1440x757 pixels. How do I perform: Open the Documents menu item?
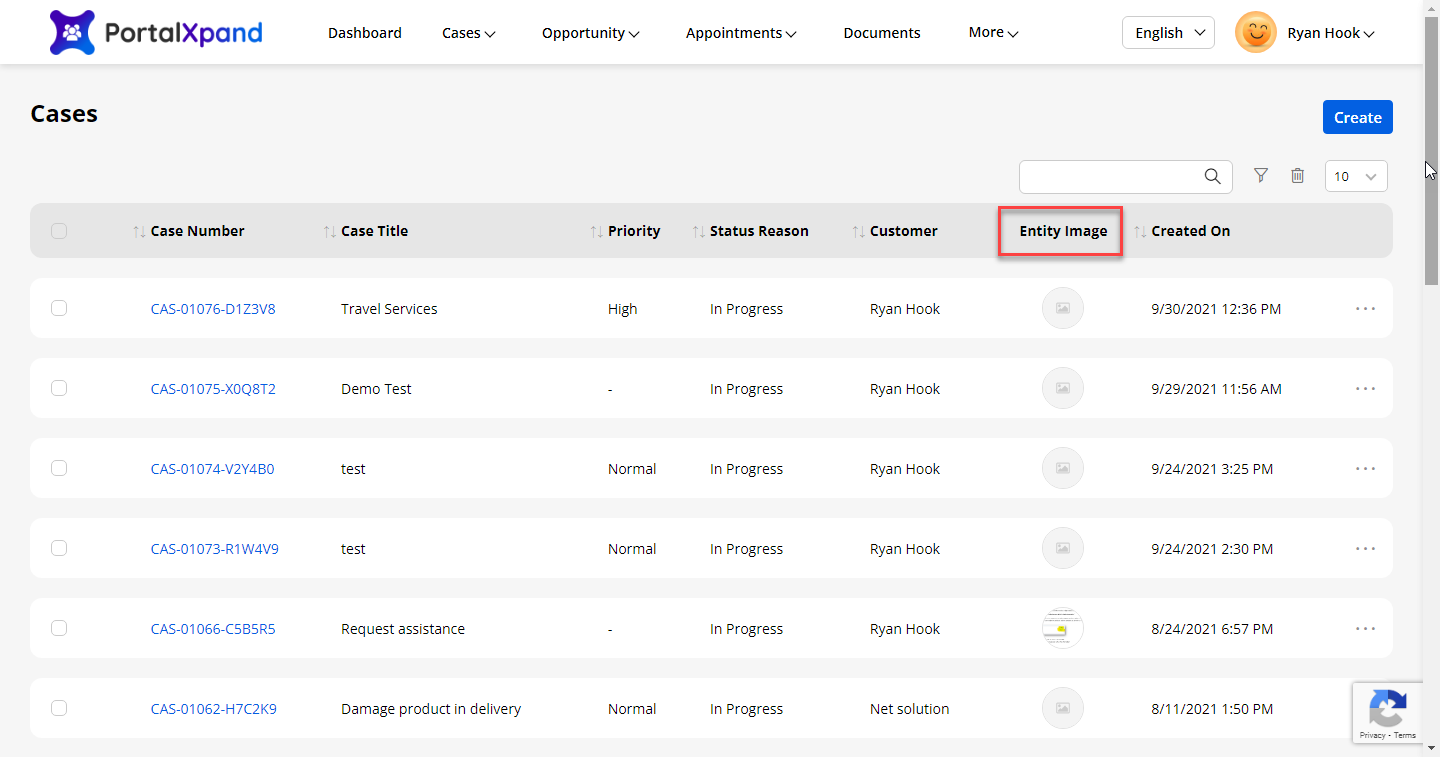(881, 33)
